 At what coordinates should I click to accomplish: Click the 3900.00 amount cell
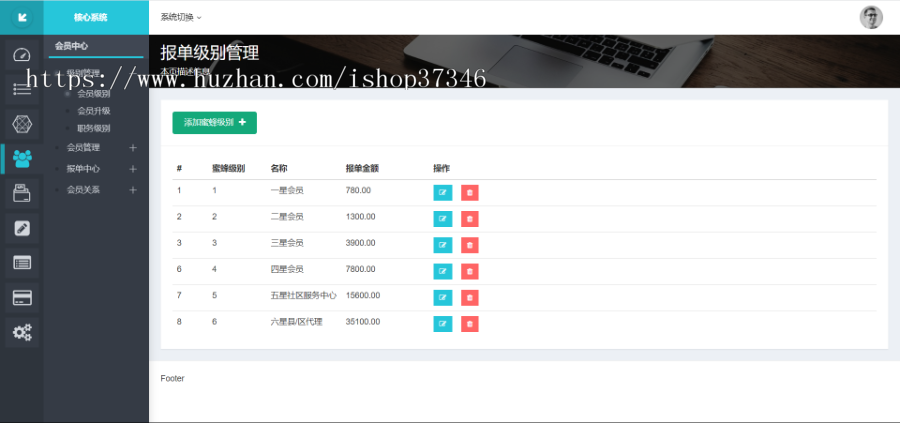tap(360, 243)
